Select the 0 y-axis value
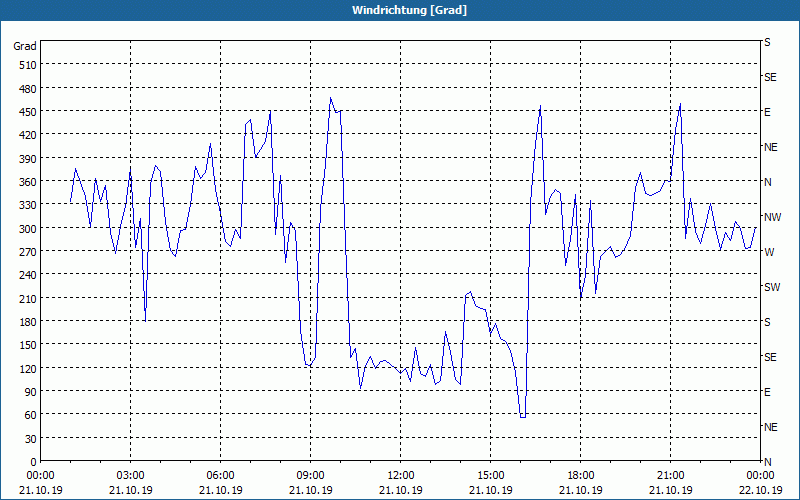 (x=33, y=462)
